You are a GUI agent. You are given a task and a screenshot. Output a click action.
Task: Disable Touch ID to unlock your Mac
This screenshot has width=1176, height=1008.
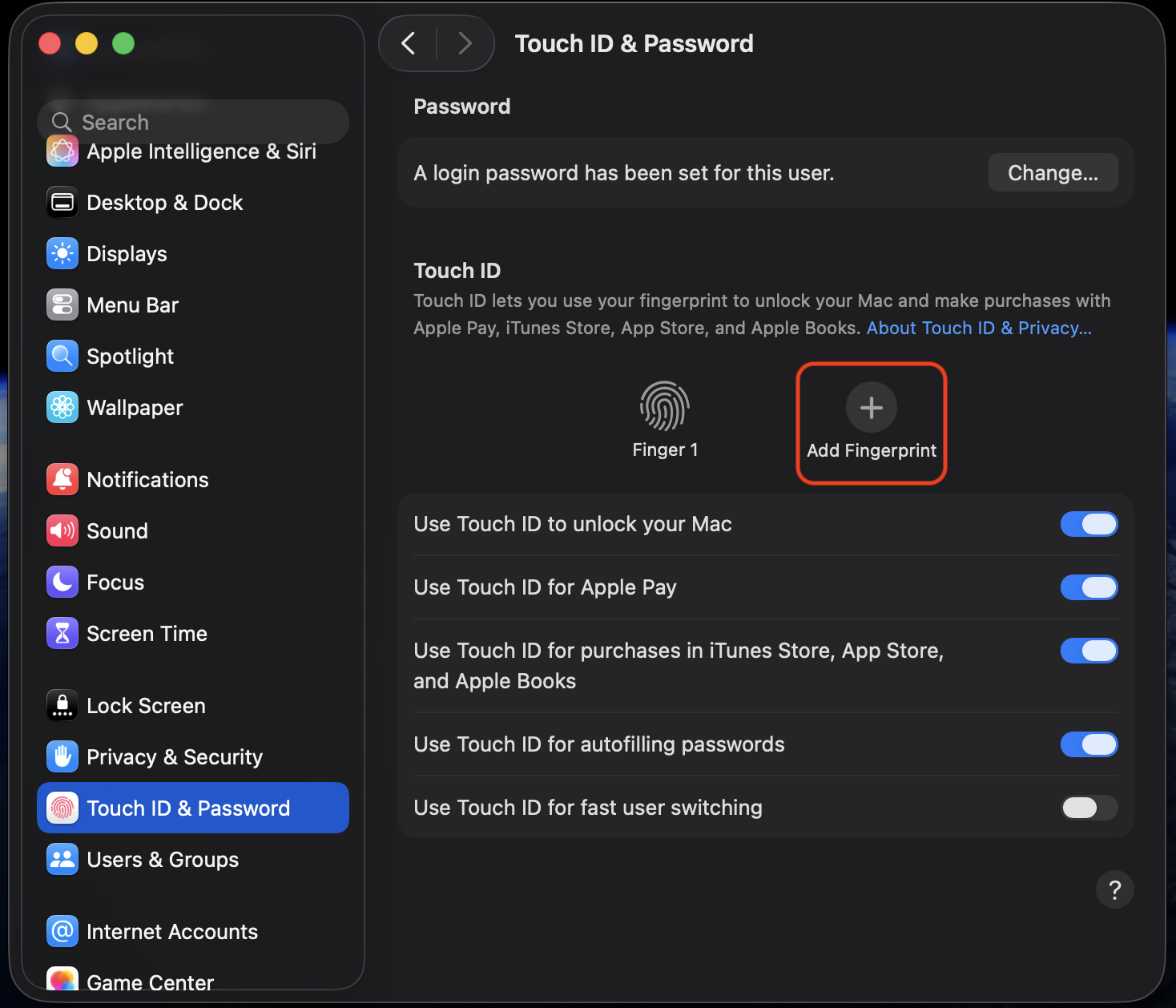click(1089, 524)
